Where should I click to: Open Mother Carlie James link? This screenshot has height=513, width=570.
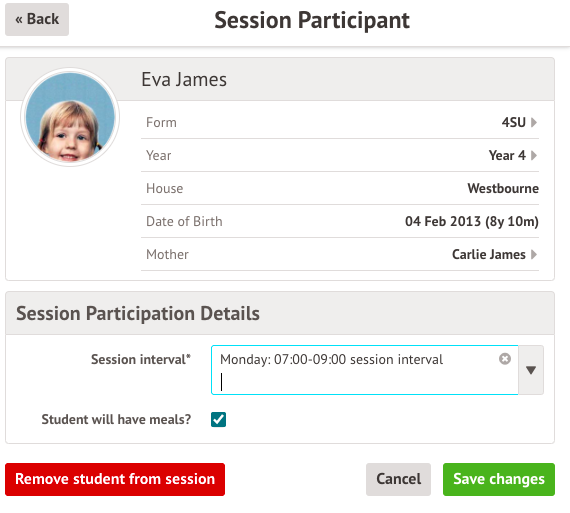(x=340, y=254)
